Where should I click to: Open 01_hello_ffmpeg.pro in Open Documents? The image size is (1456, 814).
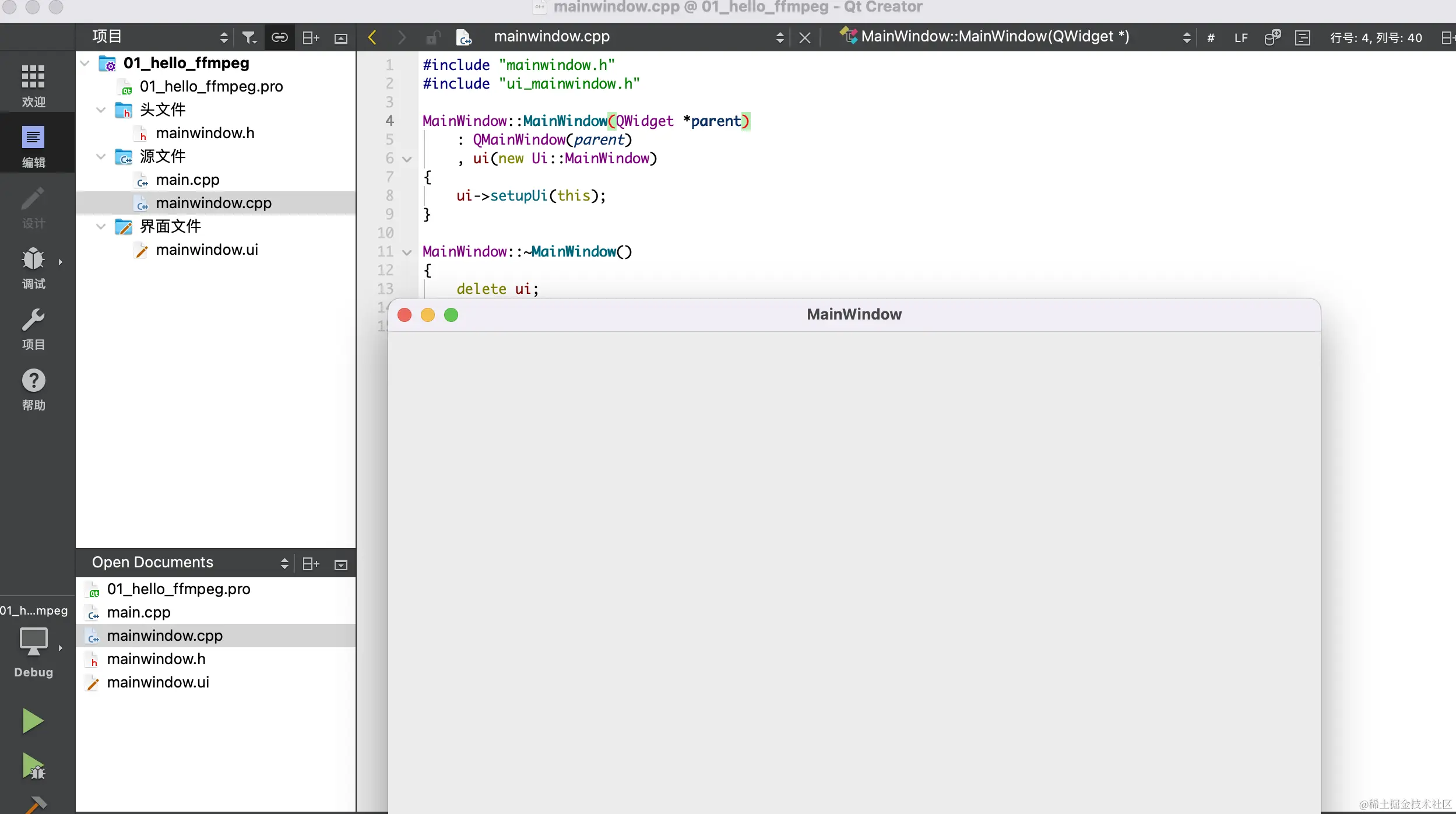(x=216, y=589)
